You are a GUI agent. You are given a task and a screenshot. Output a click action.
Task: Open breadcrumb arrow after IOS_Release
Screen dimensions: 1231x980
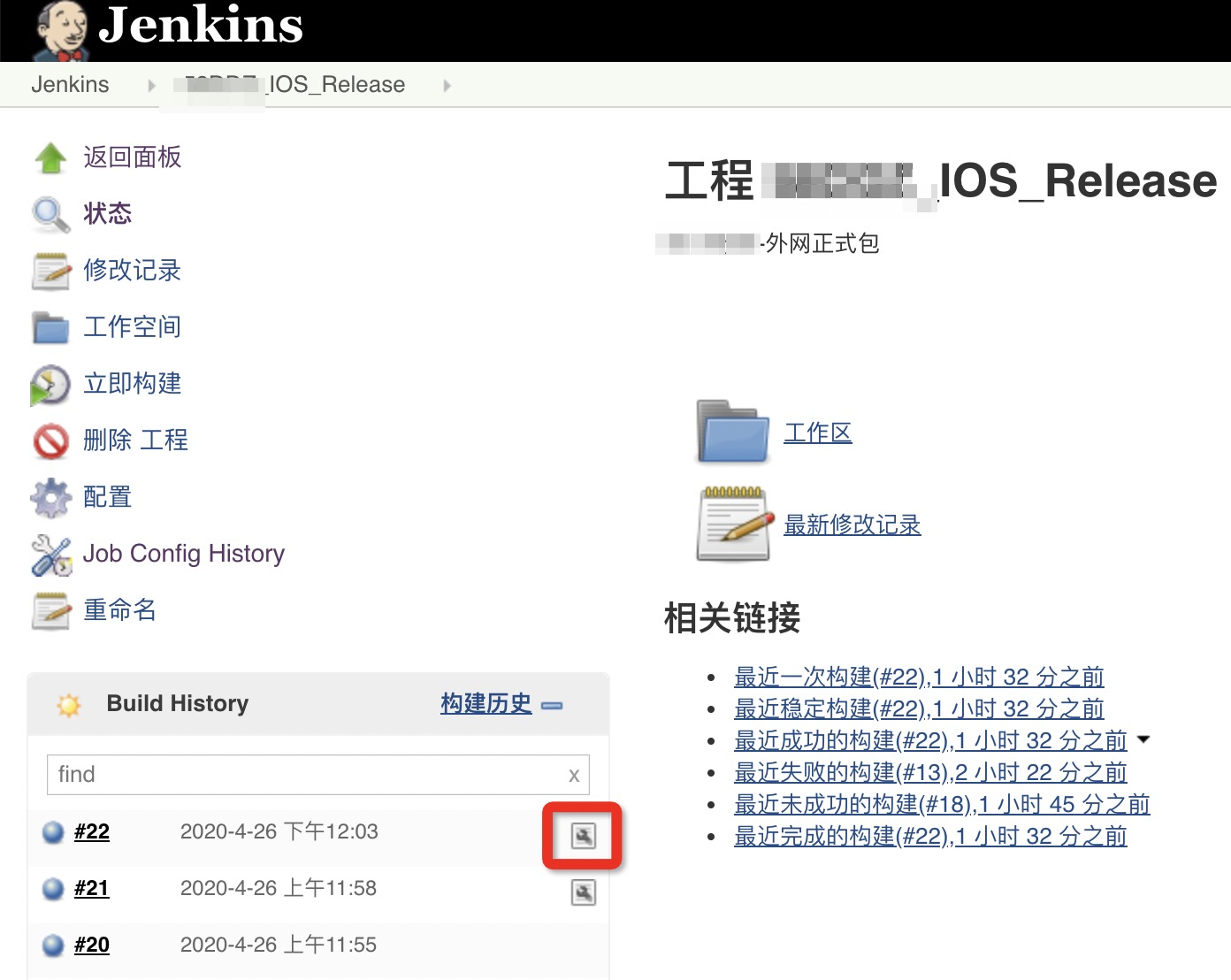[x=447, y=86]
